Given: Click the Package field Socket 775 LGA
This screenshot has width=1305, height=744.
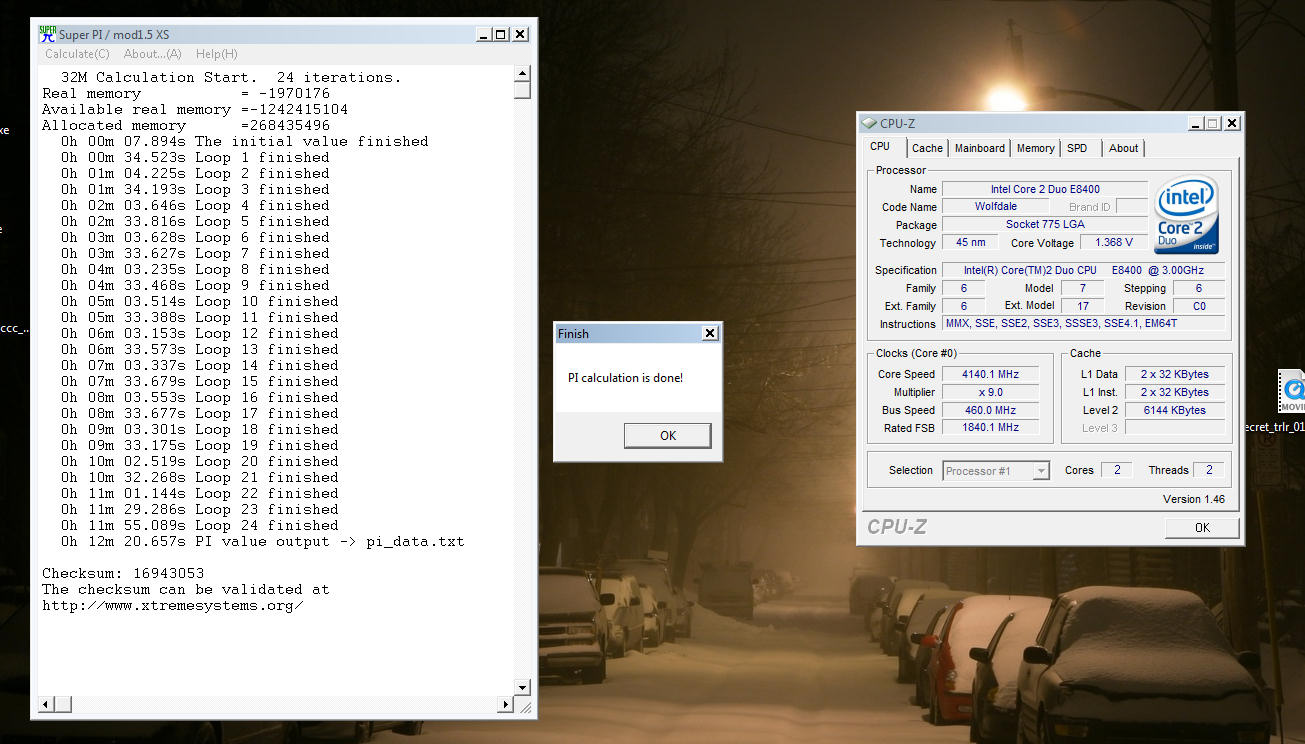Looking at the screenshot, I should (1044, 225).
